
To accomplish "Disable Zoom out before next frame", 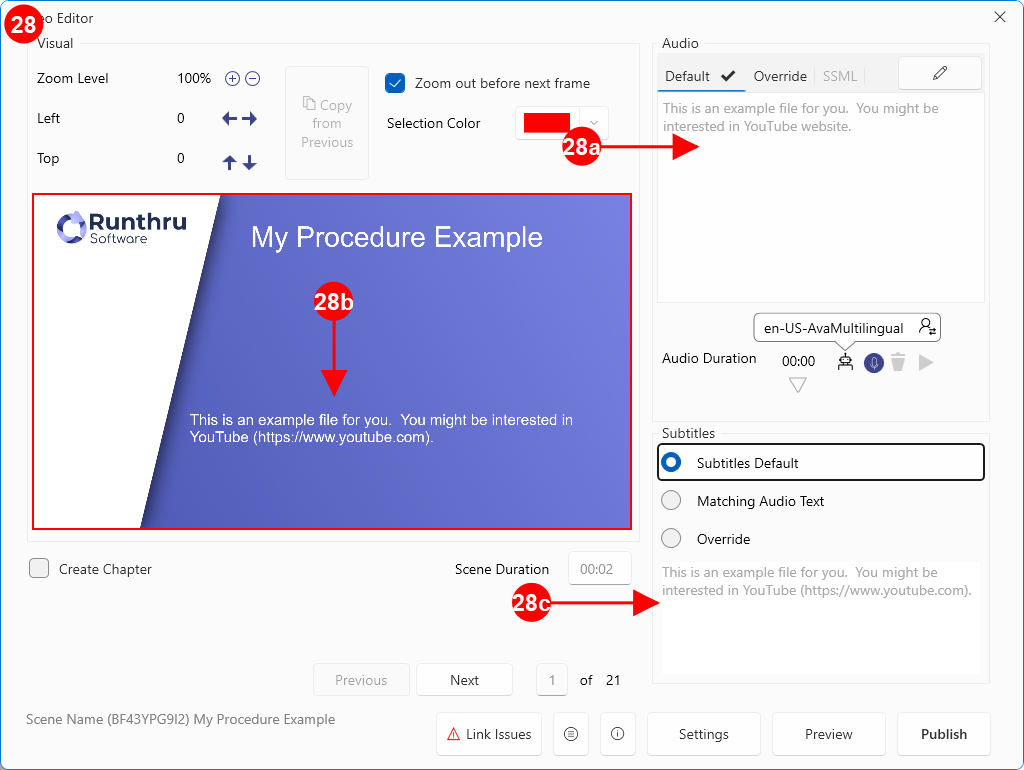I will click(395, 84).
